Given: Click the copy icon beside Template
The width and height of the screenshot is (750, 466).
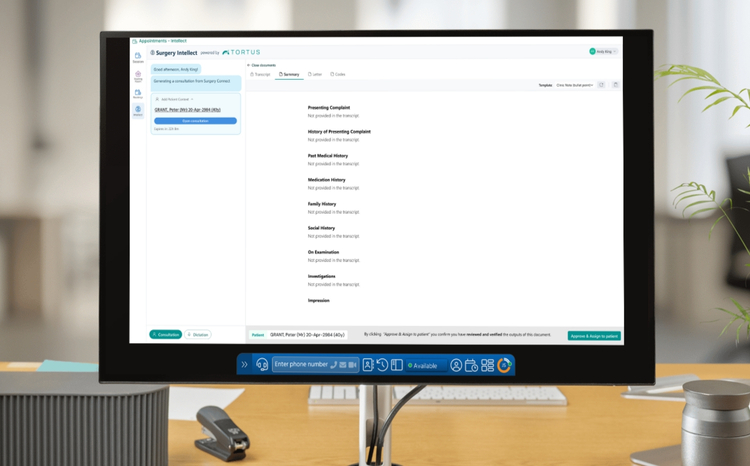Looking at the screenshot, I should pyautogui.click(x=616, y=85).
